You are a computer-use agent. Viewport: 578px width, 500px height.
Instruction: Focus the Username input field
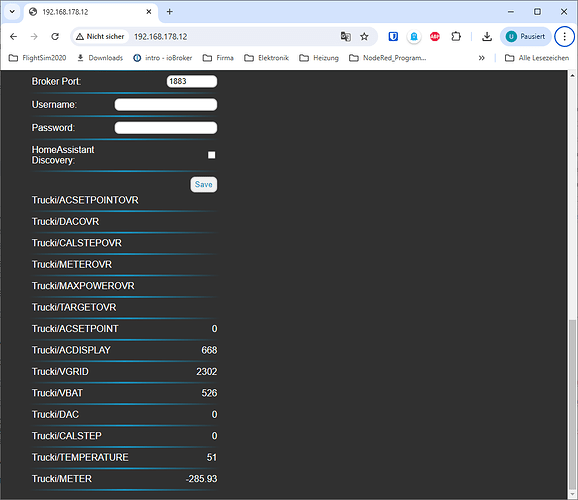coord(166,105)
